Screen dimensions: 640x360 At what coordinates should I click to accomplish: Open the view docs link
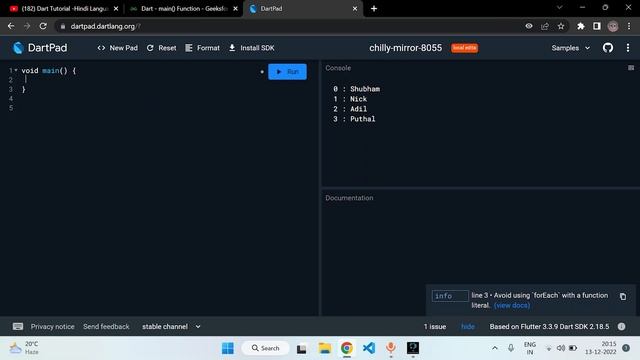coord(512,305)
